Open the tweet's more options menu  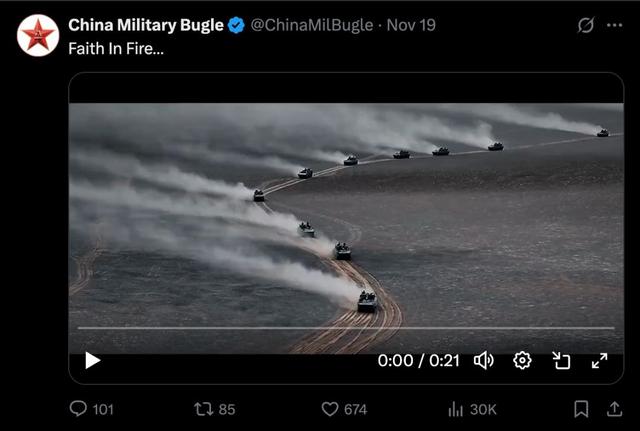point(614,26)
